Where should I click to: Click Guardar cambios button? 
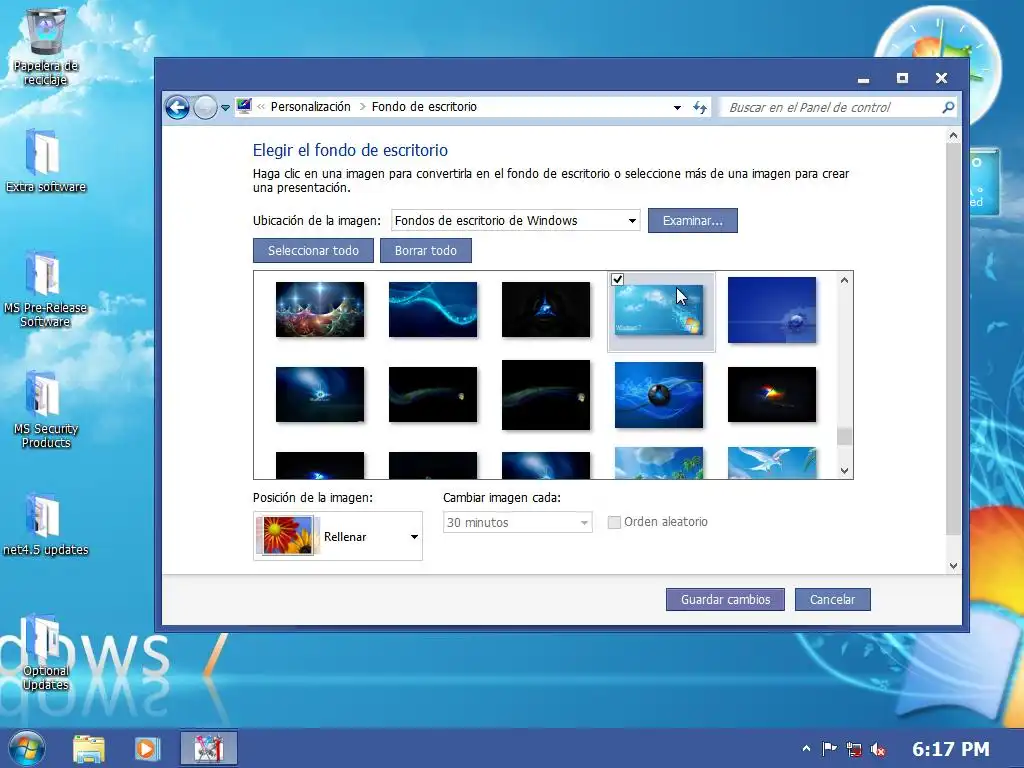coord(725,600)
